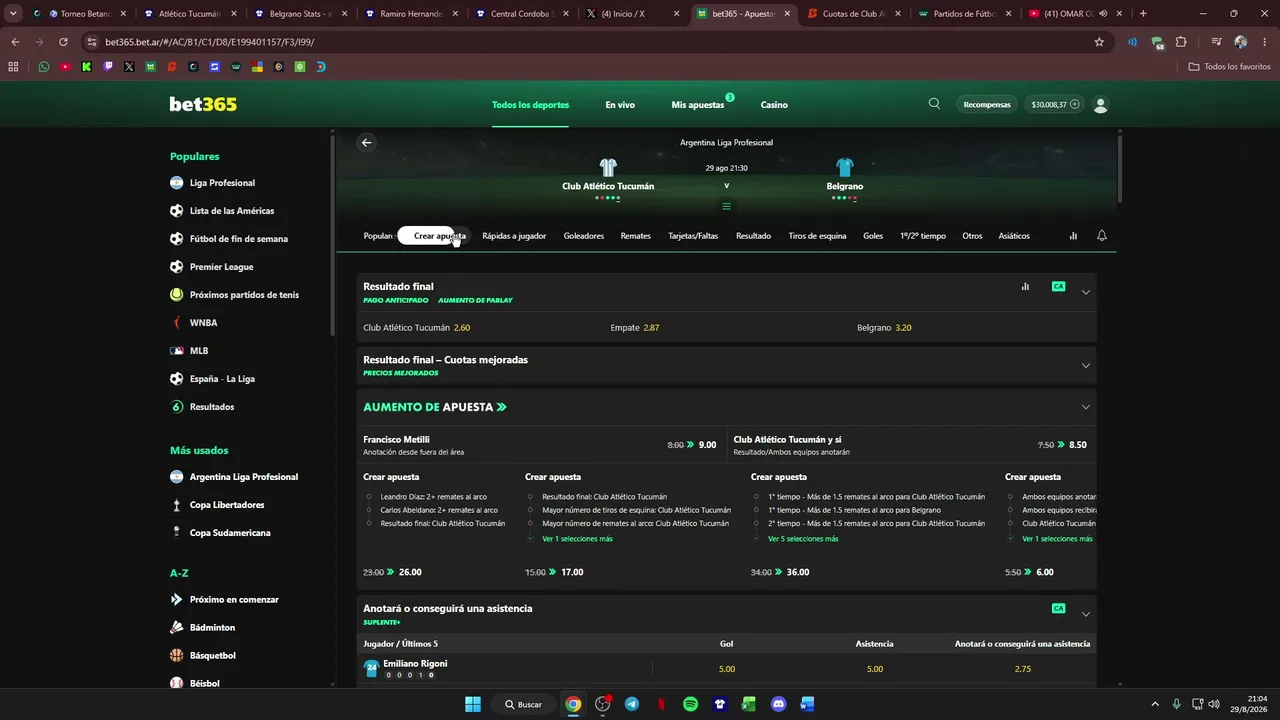1280x720 pixels.
Task: Open Discord from the taskbar
Action: point(778,704)
